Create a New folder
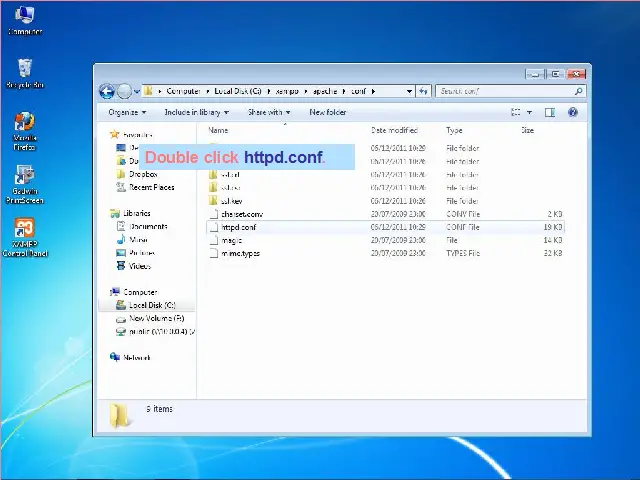Image resolution: width=640 pixels, height=480 pixels. coord(327,112)
